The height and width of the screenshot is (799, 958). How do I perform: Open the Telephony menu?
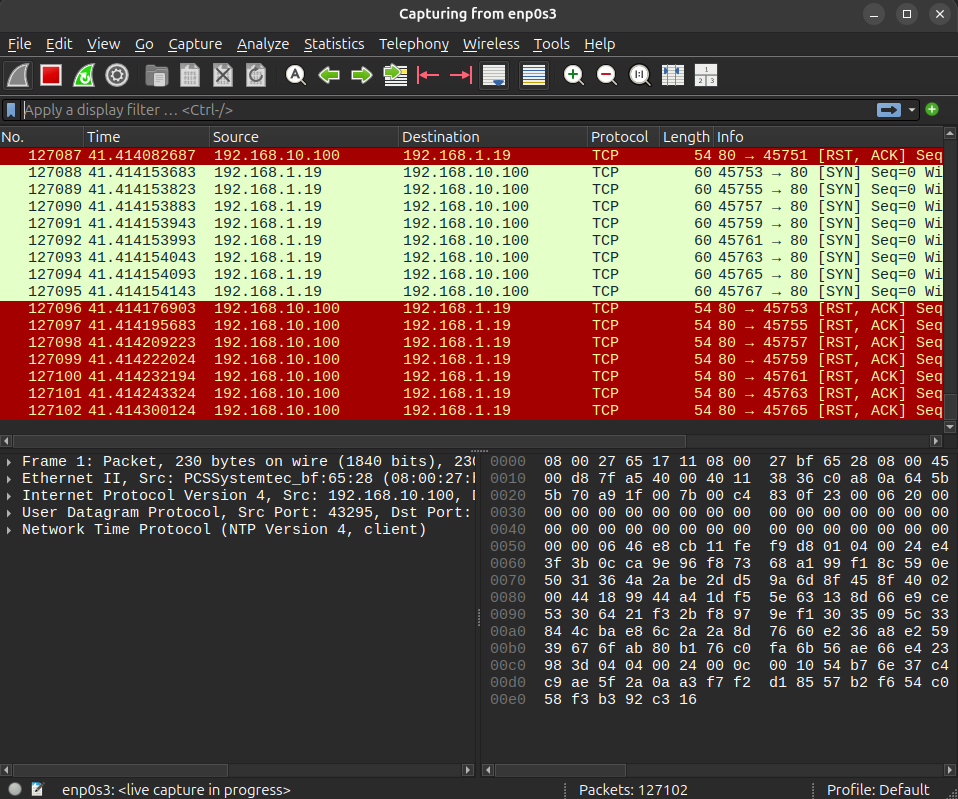click(414, 44)
